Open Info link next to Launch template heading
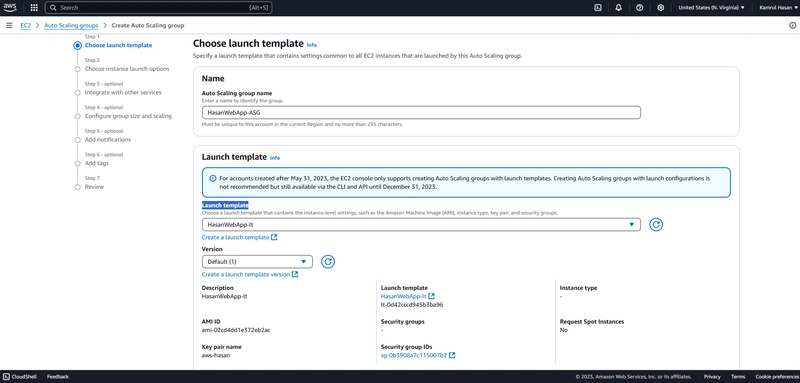The image size is (800, 383). pyautogui.click(x=274, y=158)
